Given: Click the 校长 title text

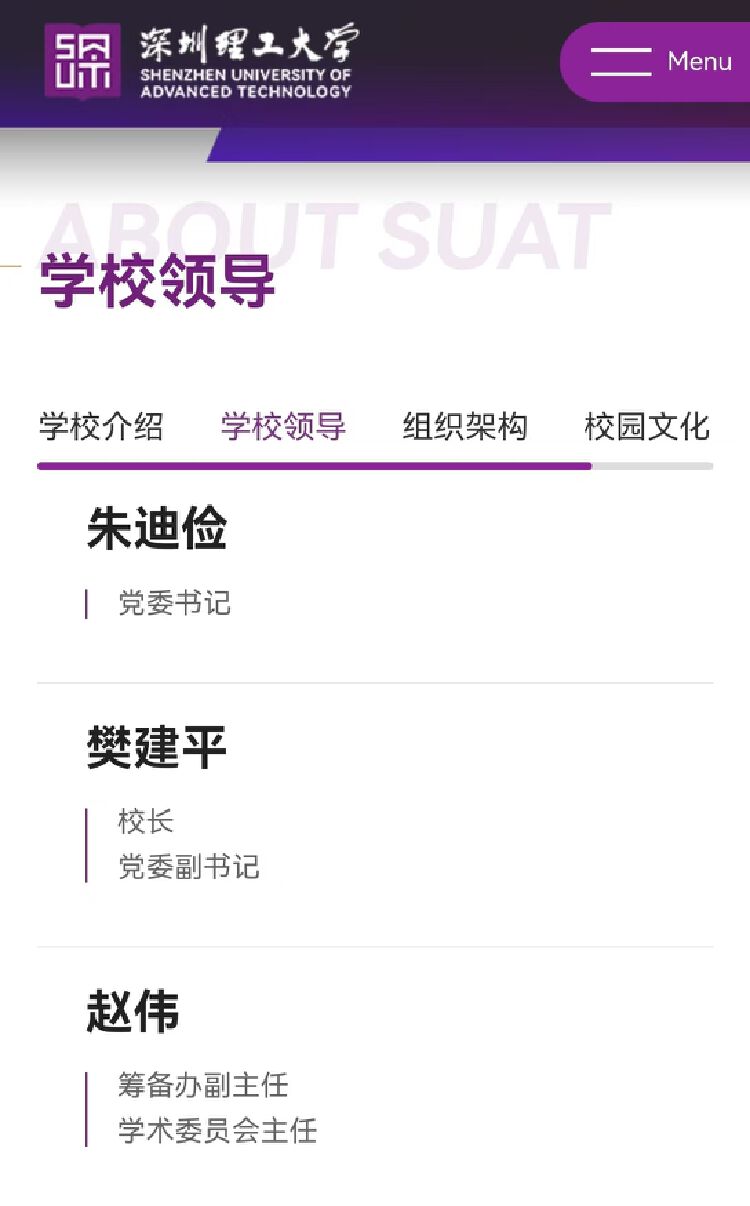Looking at the screenshot, I should [x=146, y=822].
